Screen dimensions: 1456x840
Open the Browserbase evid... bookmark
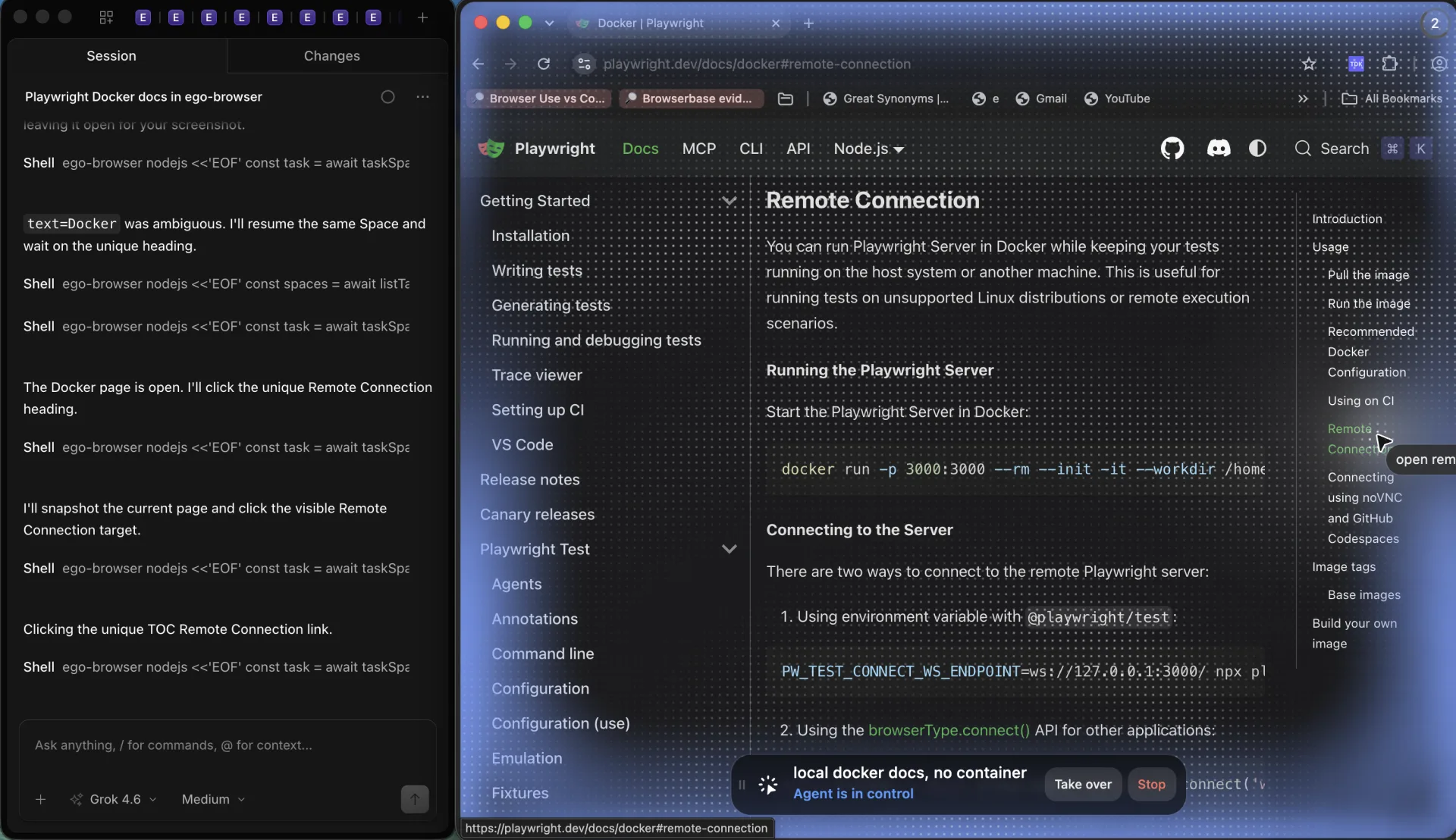690,99
